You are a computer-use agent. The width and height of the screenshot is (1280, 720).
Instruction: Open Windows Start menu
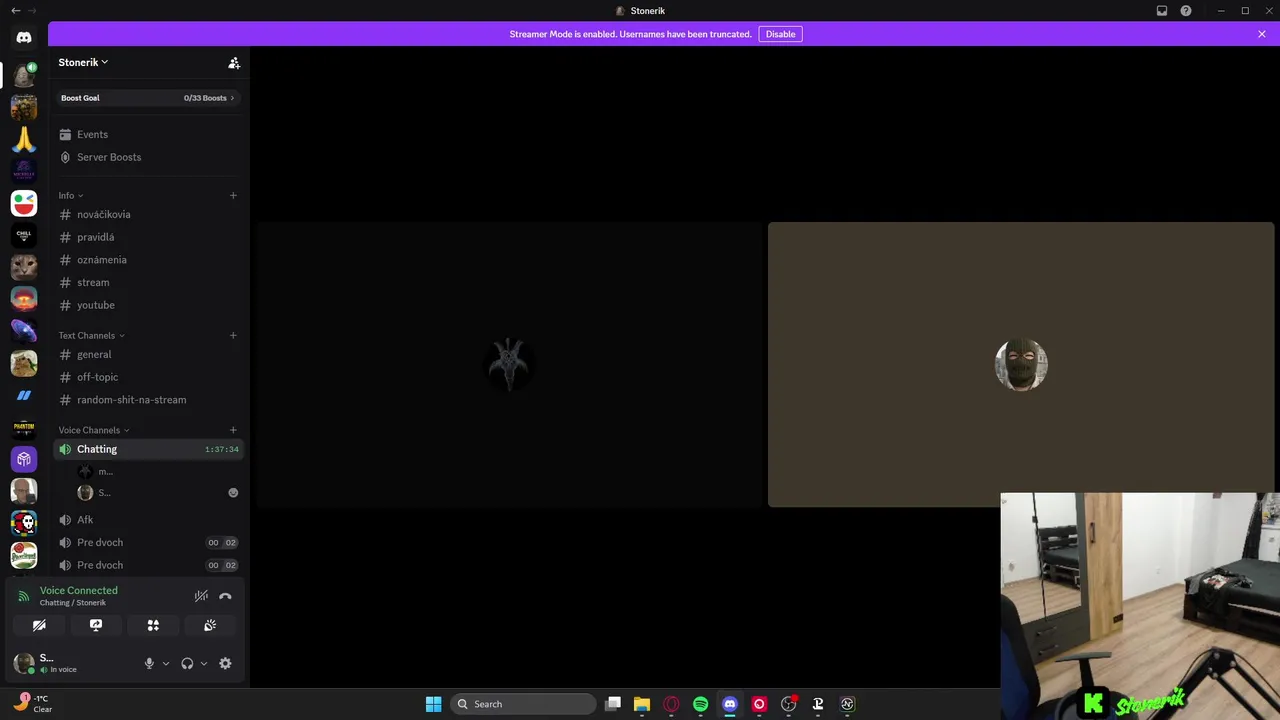click(433, 704)
